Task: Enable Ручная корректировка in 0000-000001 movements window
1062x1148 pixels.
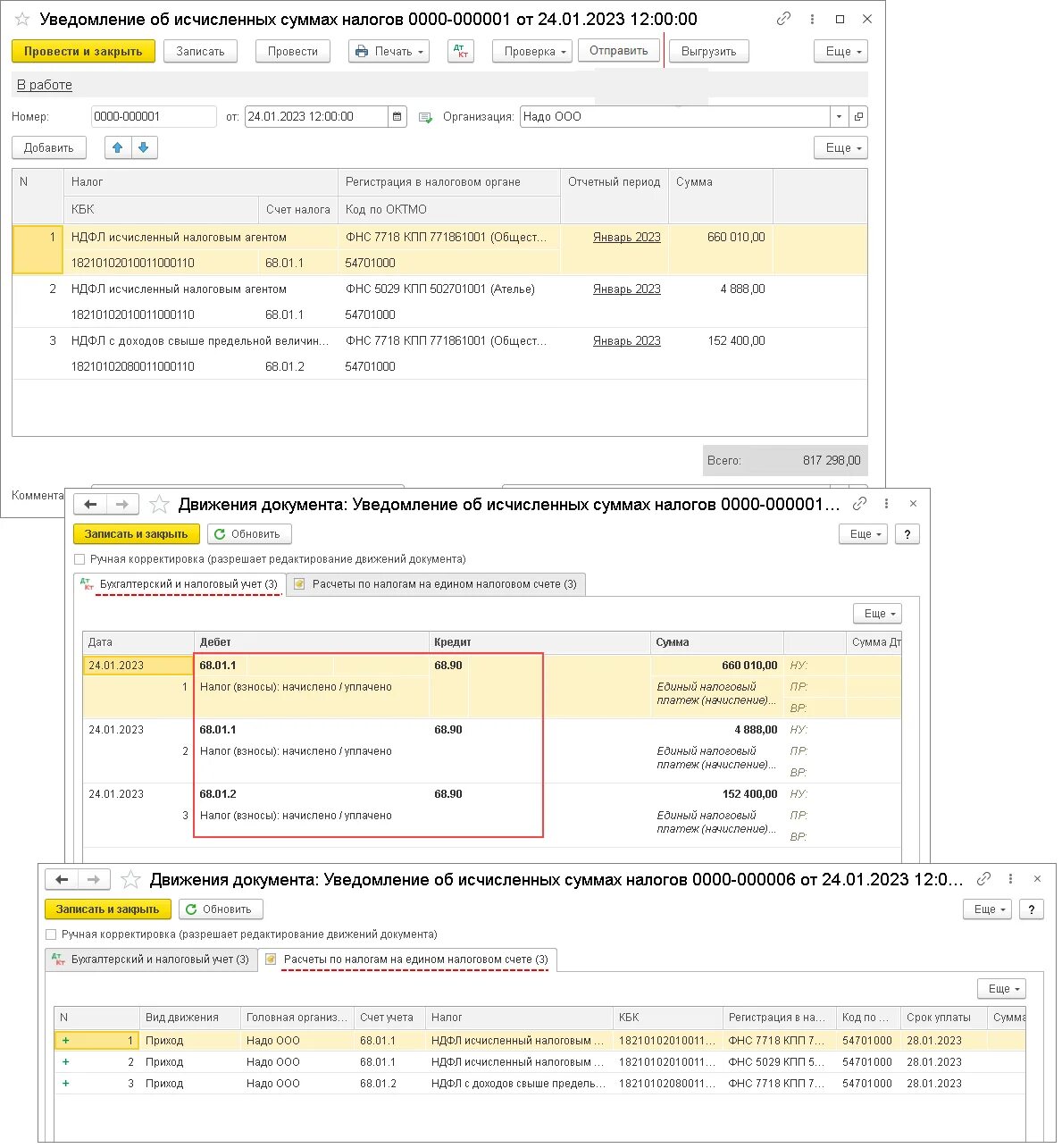Action: coord(79,559)
